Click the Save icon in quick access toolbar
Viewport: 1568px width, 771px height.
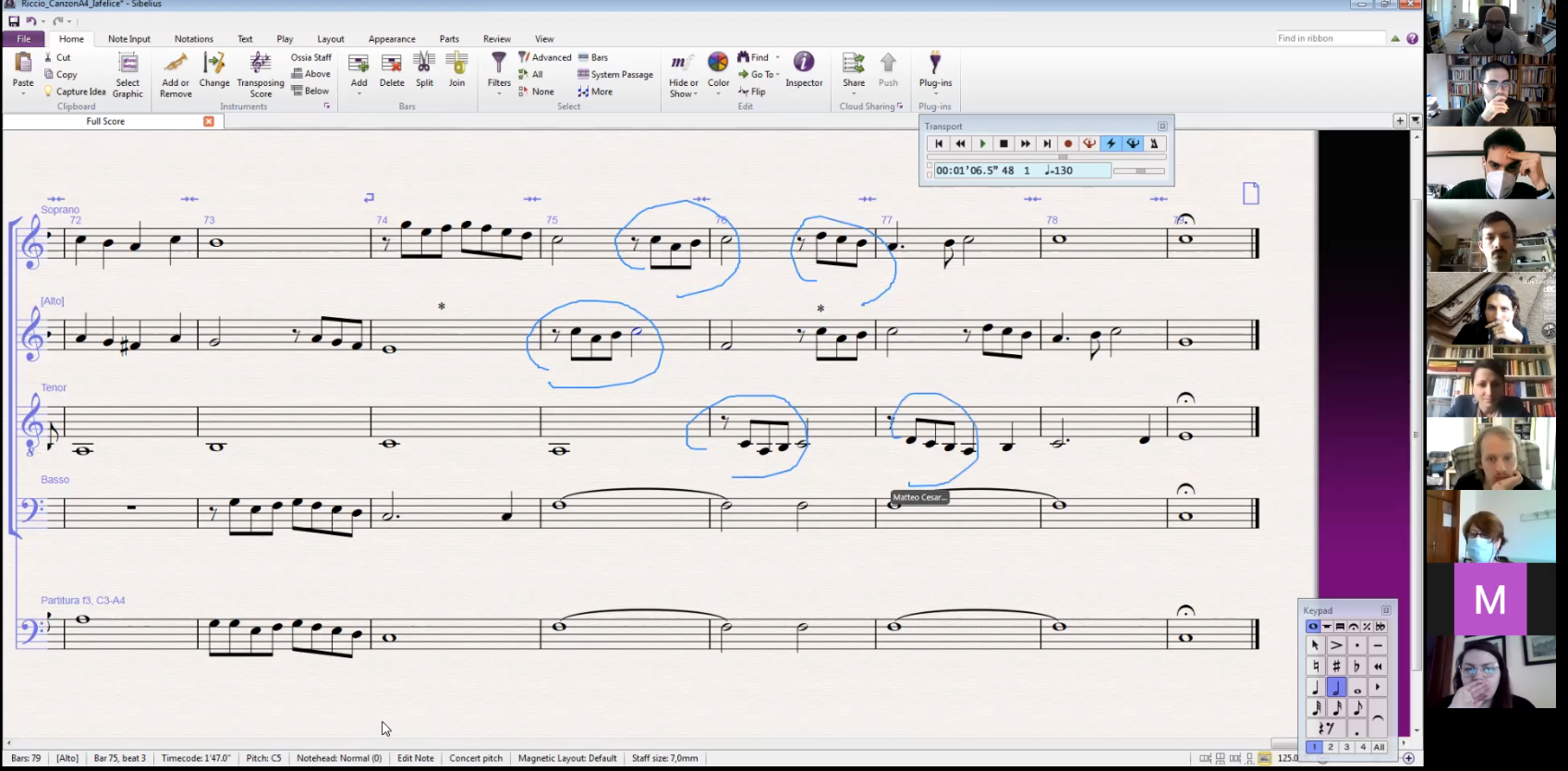14,21
